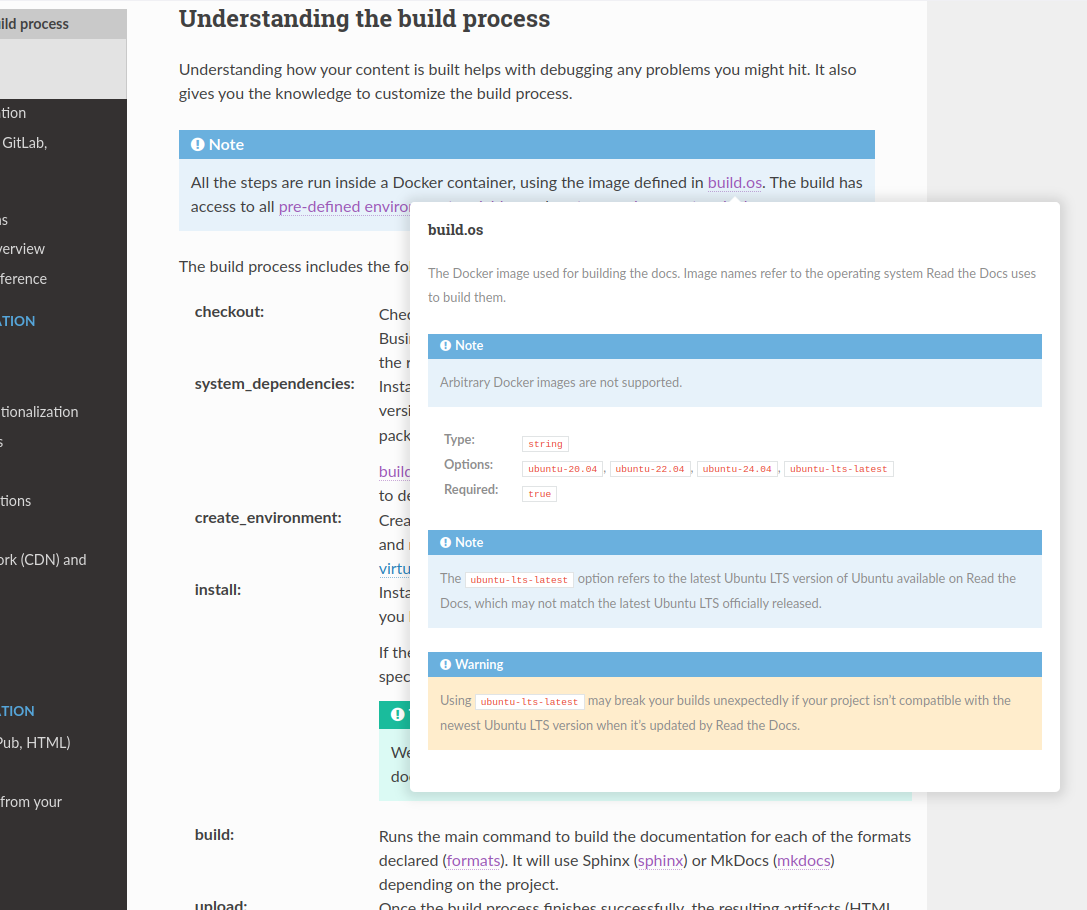Click the ubuntu-lts-latest tag in the Options row
This screenshot has height=910, width=1087.
838,469
